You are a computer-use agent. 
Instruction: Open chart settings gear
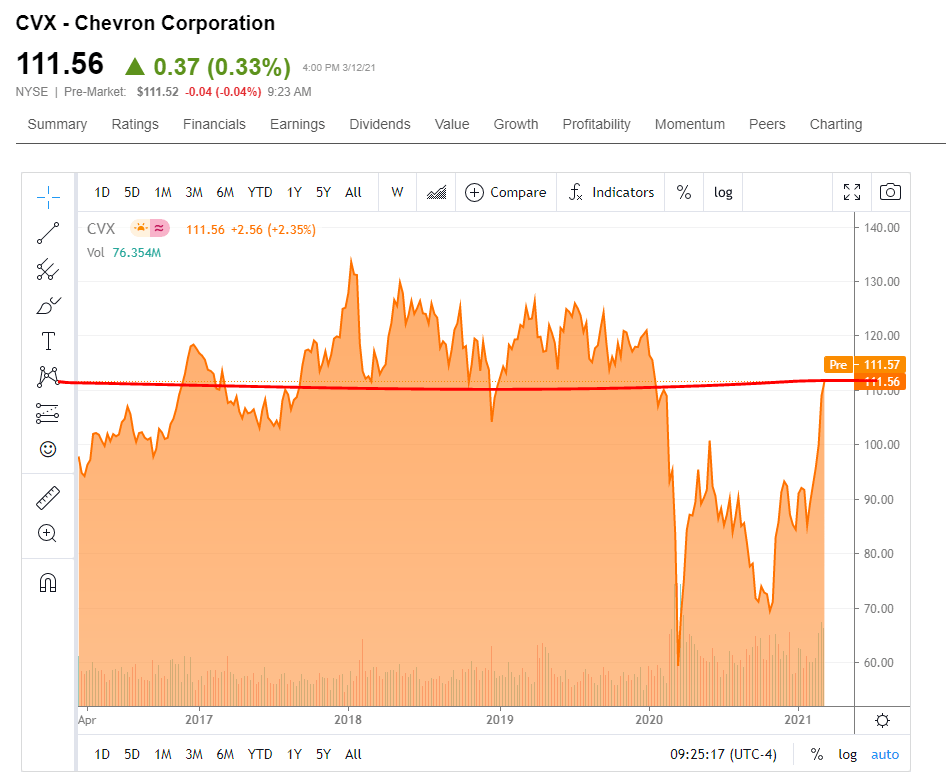[882, 720]
